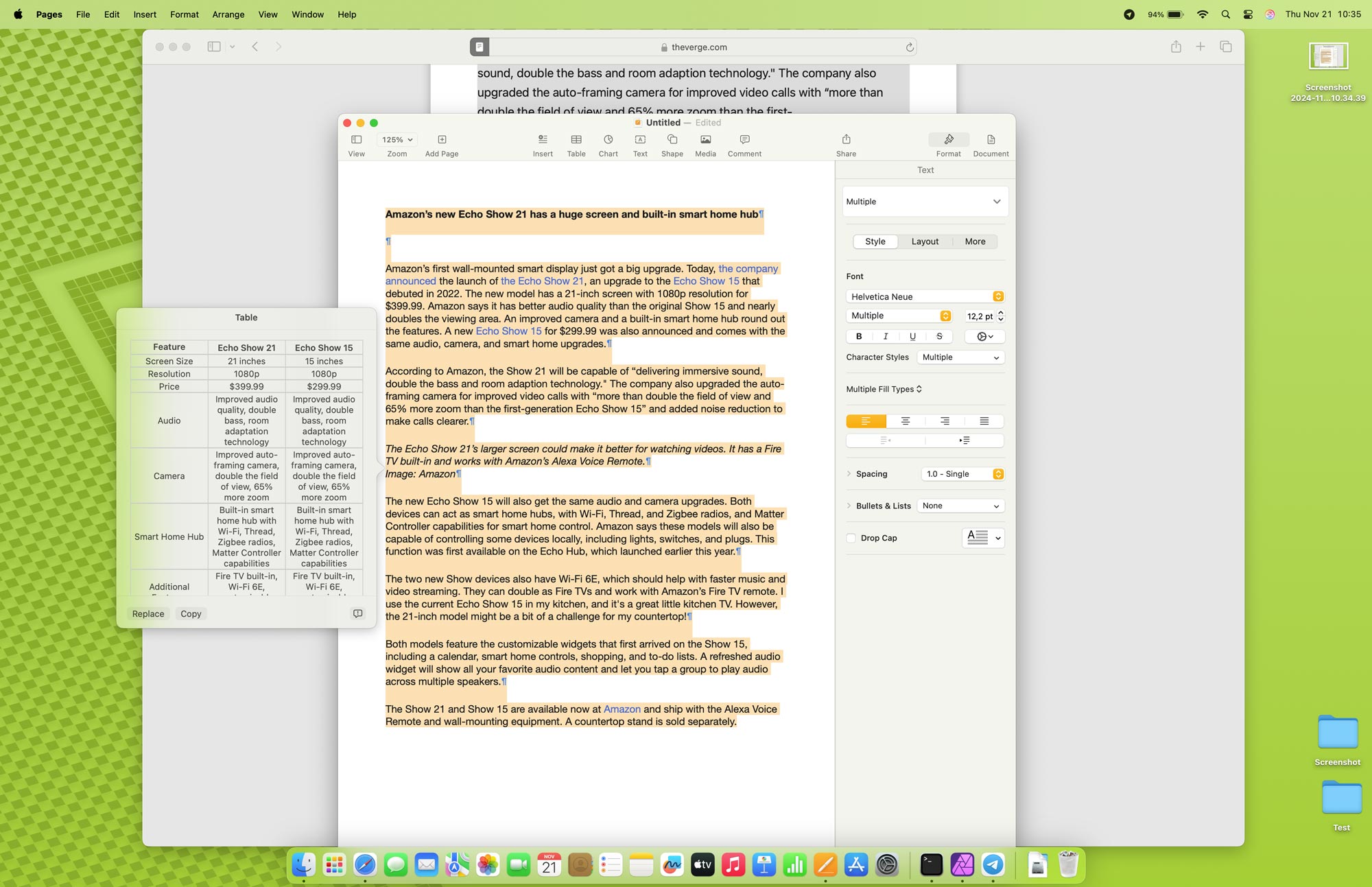Screen dimensions: 1372x887
Task: Open Telegram from the Dock
Action: click(993, 865)
